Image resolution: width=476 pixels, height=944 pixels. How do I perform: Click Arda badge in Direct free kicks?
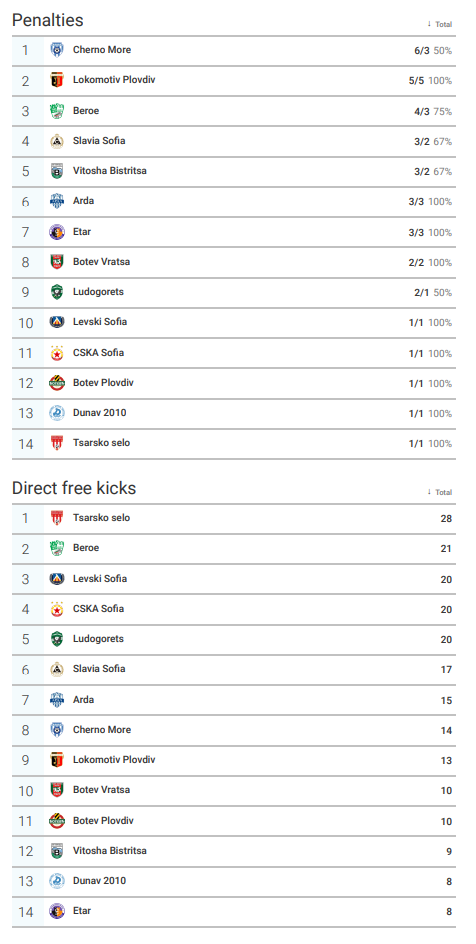coord(57,700)
